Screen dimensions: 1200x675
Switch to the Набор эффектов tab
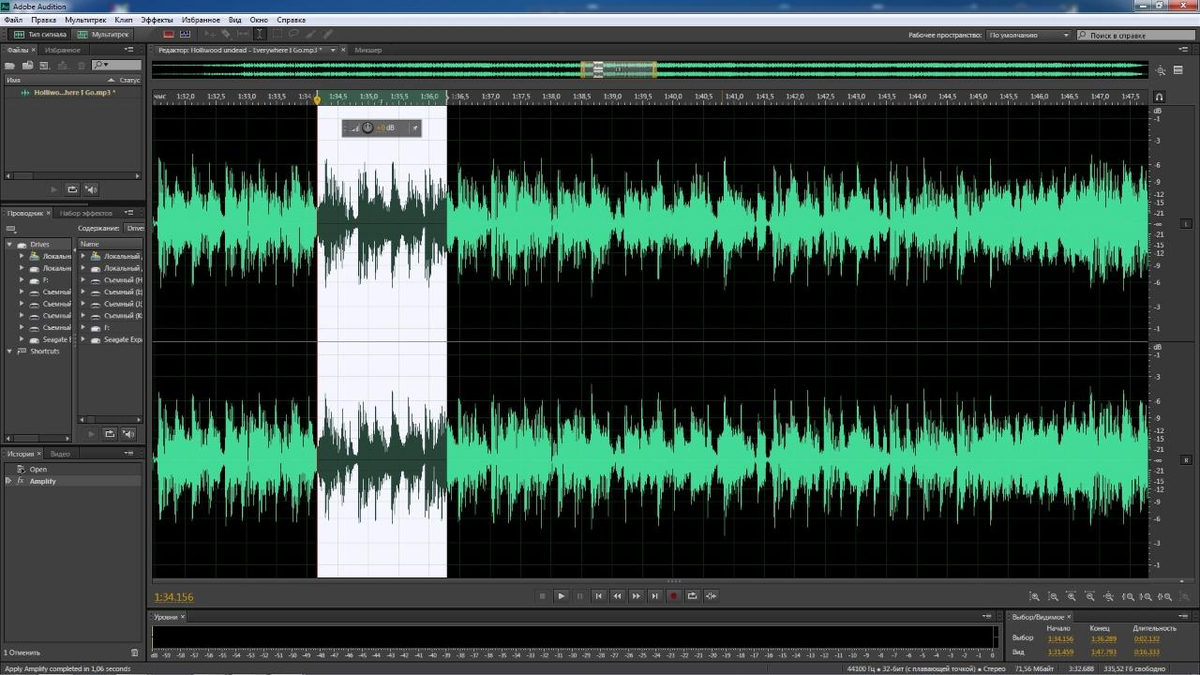(86, 213)
